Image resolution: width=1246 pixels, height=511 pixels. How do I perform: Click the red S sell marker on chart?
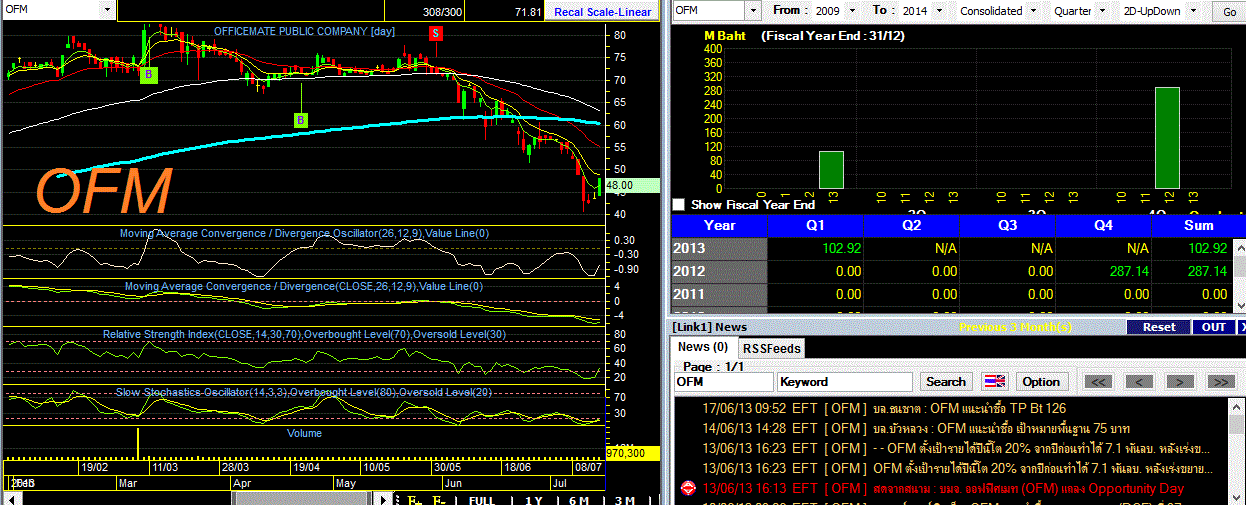[x=436, y=33]
